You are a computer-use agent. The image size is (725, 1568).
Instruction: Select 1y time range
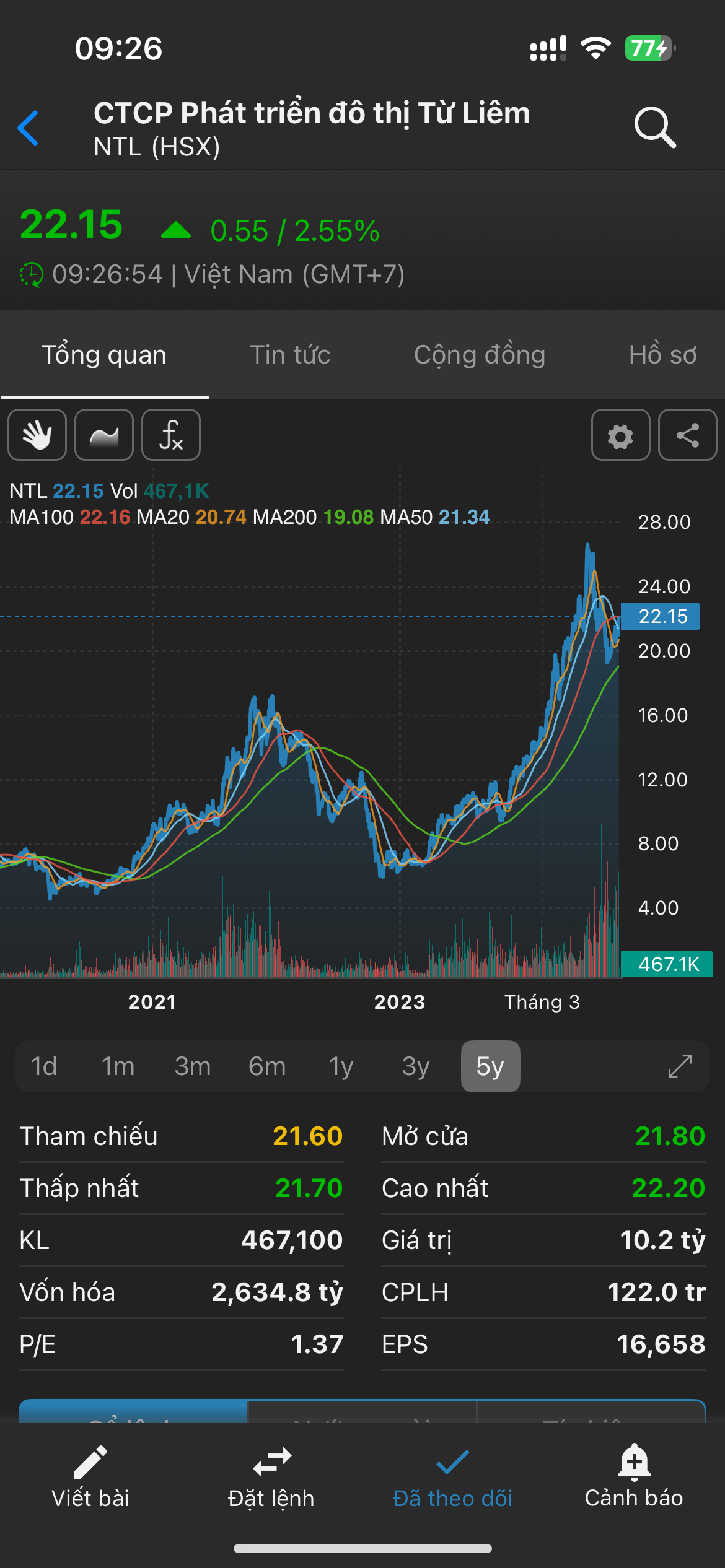coord(341,1066)
